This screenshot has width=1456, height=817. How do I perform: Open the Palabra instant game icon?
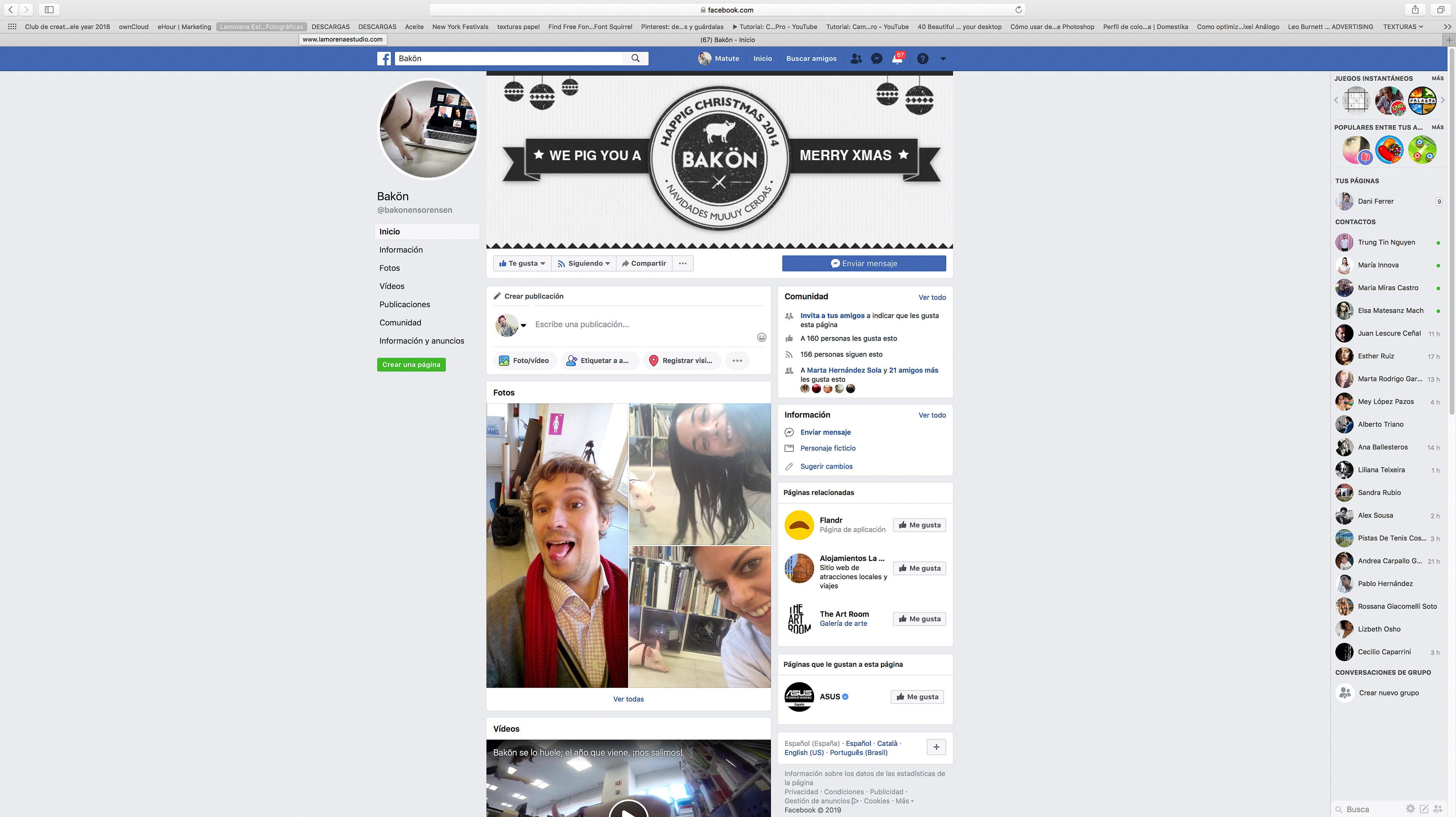point(1422,100)
